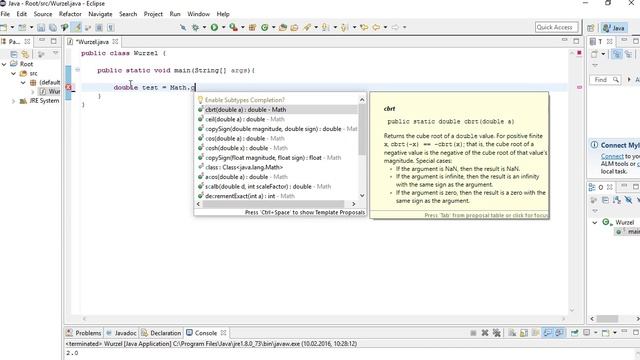640x360 pixels.
Task: Click the Pin Console icon
Action: (x=575, y=333)
